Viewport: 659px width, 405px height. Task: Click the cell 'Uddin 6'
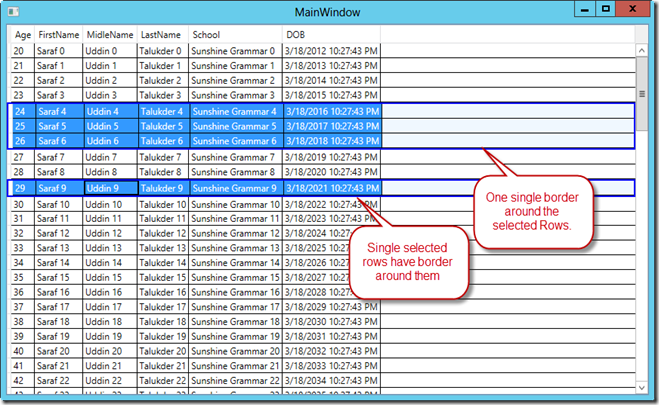[111, 141]
